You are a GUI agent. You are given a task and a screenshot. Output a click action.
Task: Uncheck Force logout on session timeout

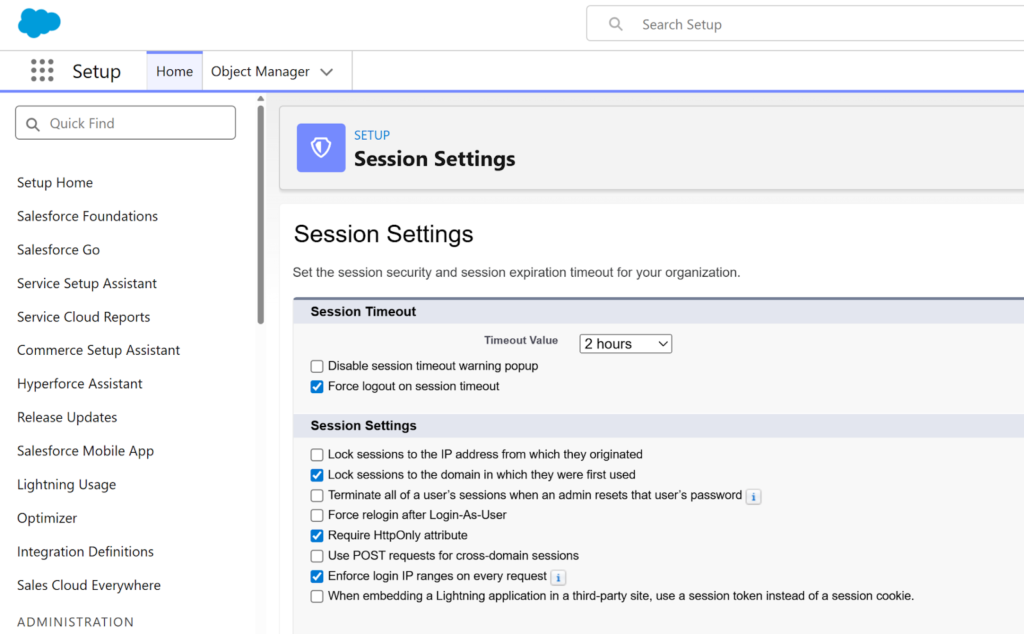click(x=317, y=387)
